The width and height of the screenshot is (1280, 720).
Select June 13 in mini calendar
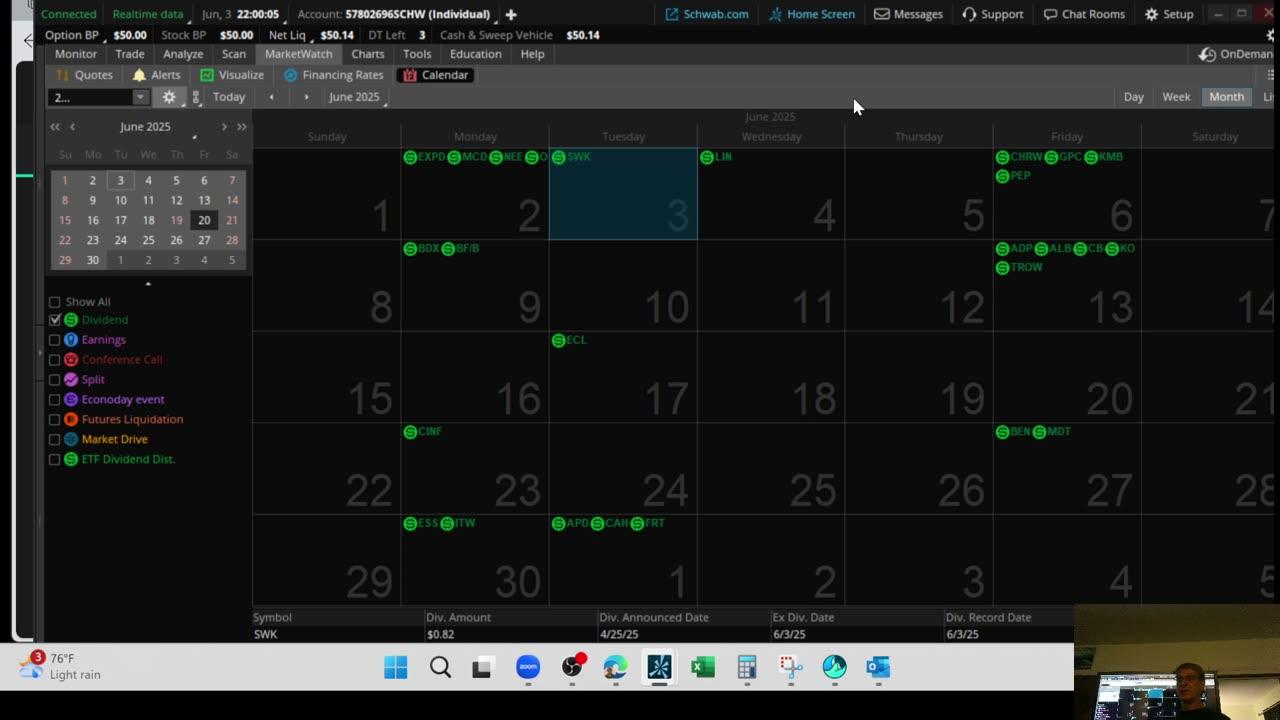tap(204, 200)
